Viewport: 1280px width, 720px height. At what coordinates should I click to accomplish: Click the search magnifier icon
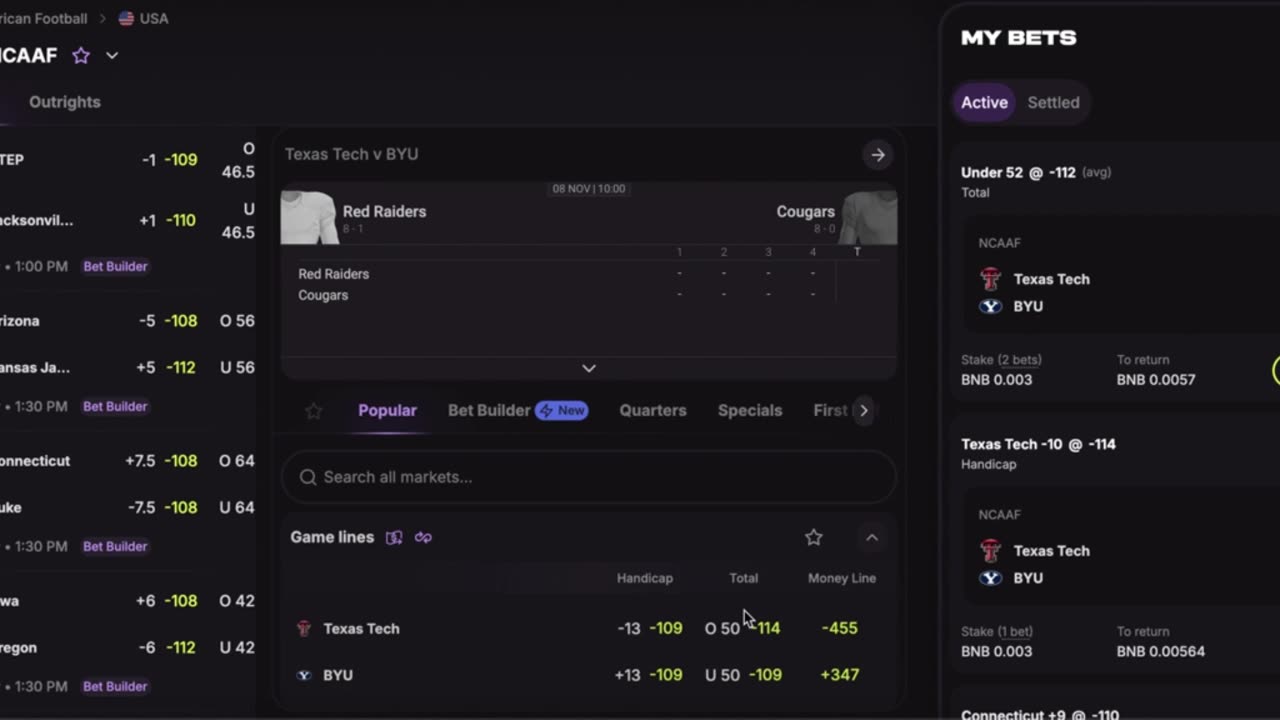(x=308, y=477)
